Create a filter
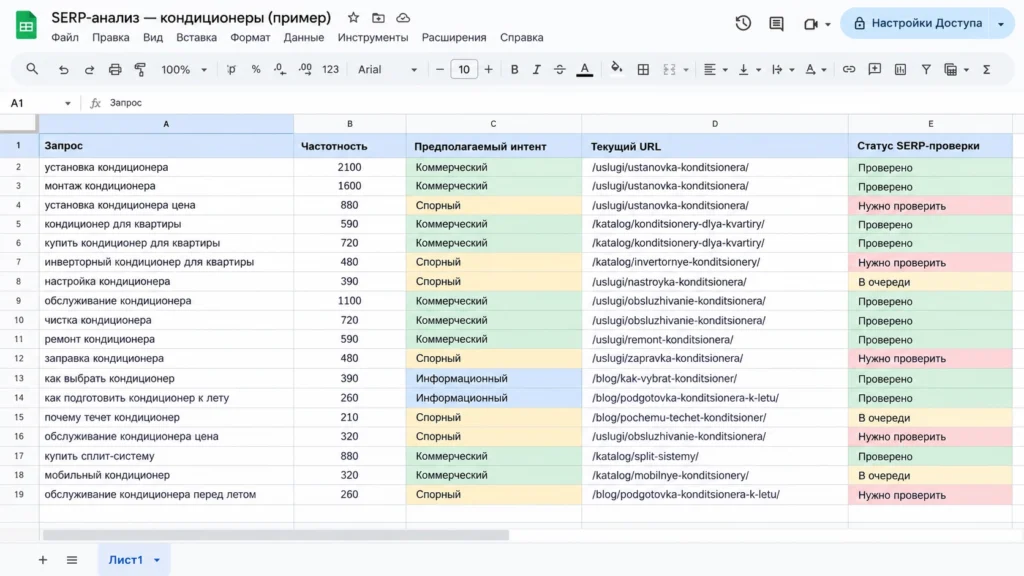 (x=926, y=69)
